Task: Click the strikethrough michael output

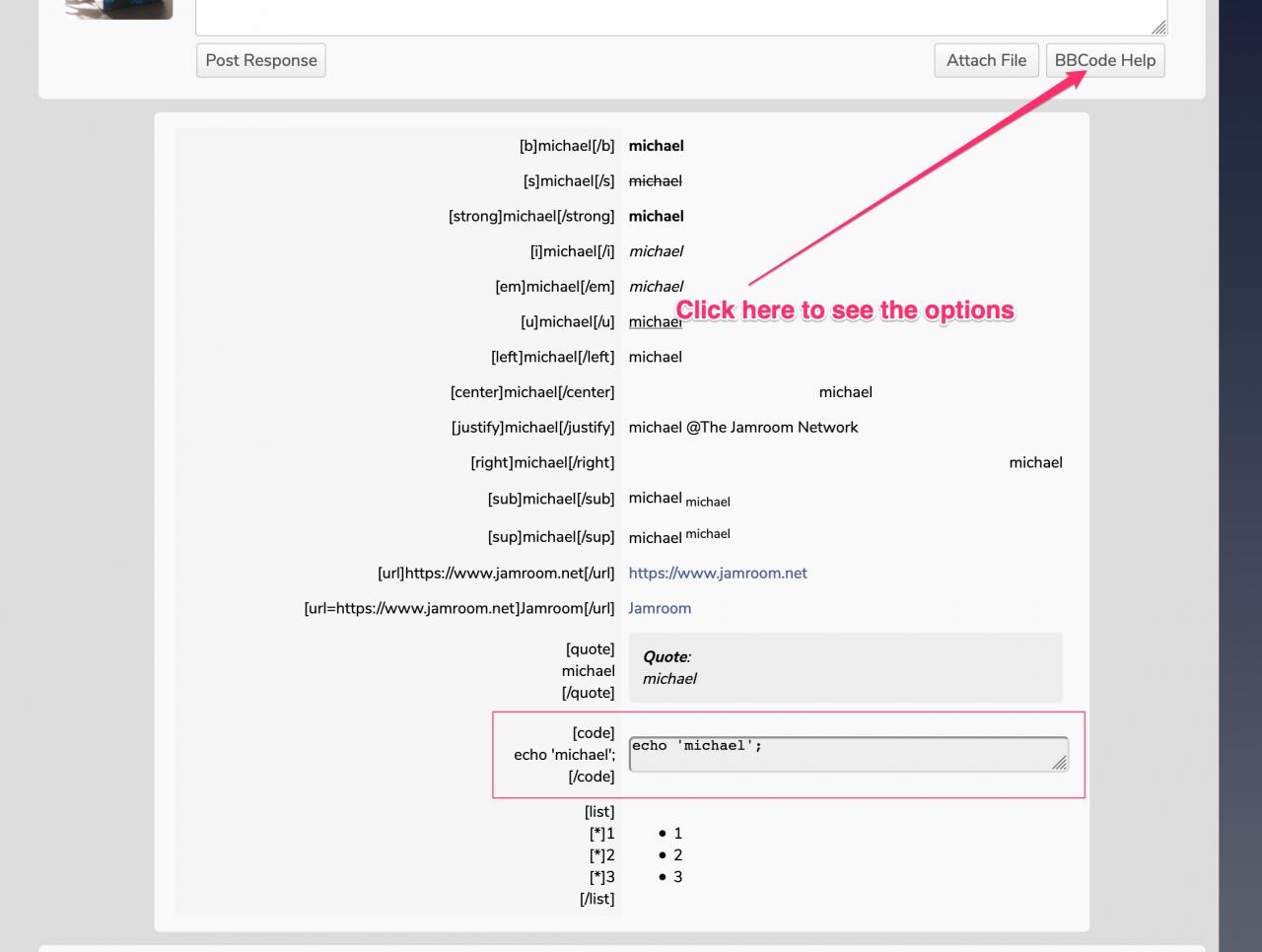Action: coord(656,181)
